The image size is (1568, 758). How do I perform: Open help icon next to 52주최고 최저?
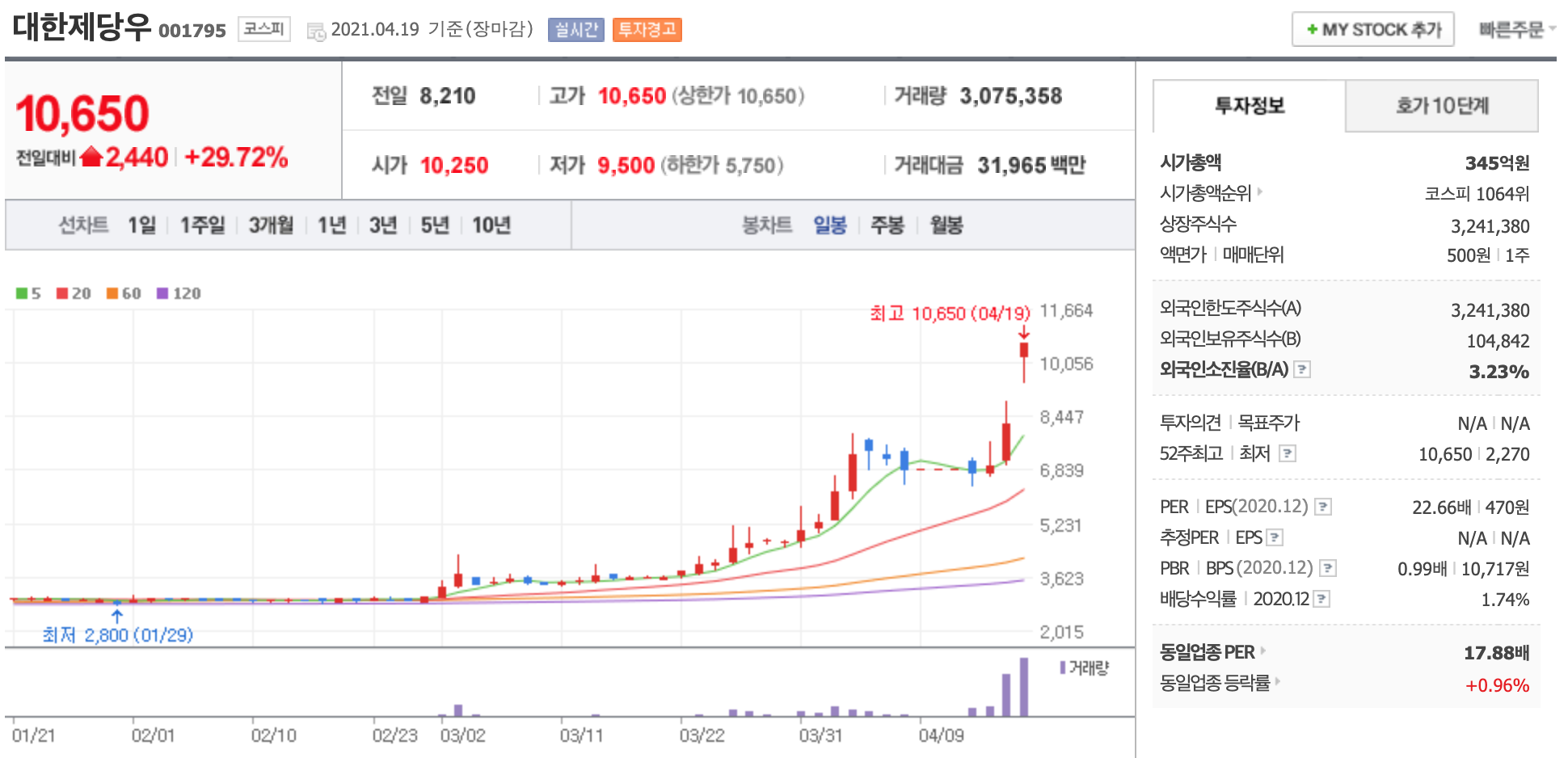click(x=1288, y=453)
